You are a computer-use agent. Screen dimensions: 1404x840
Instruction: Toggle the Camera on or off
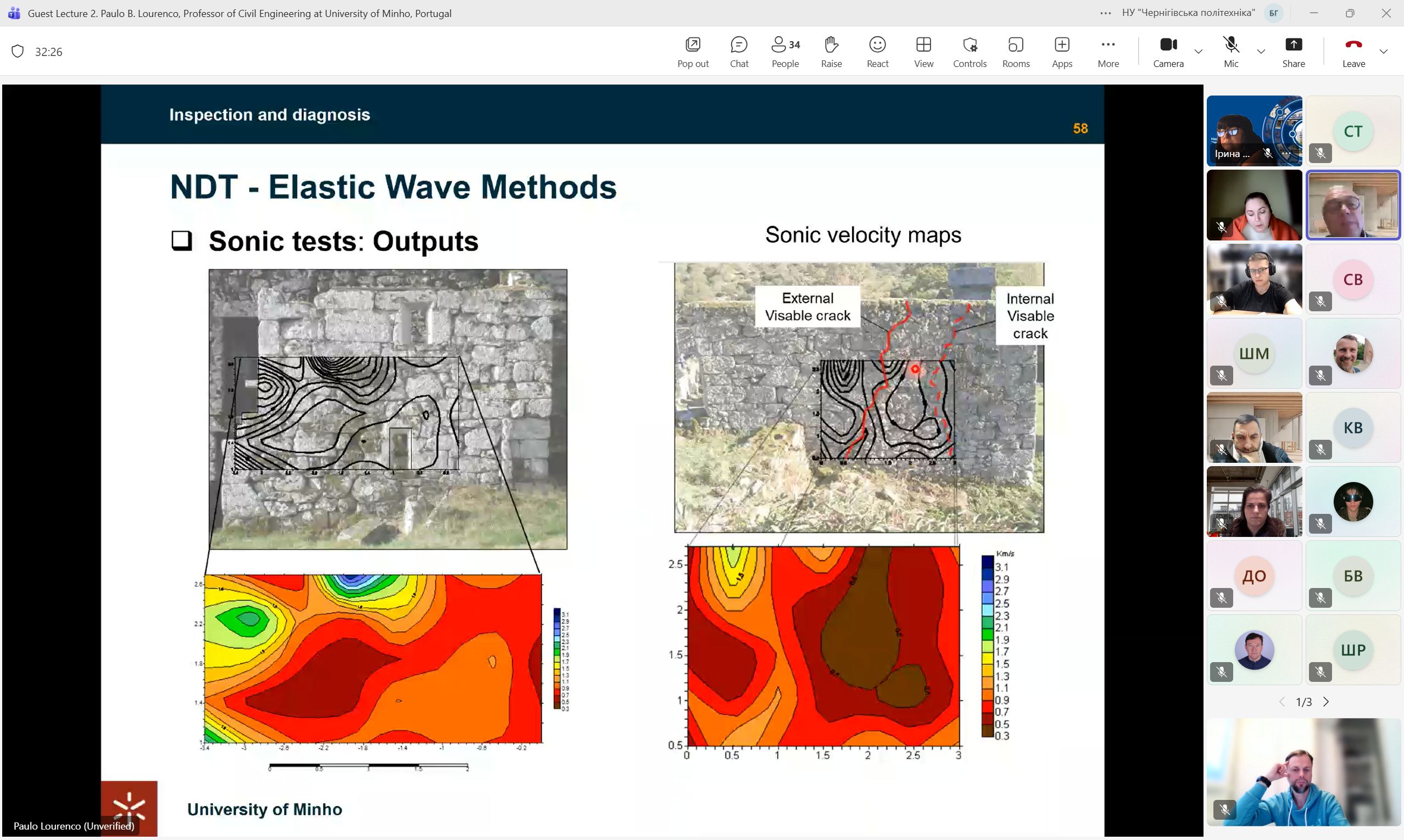[1168, 52]
